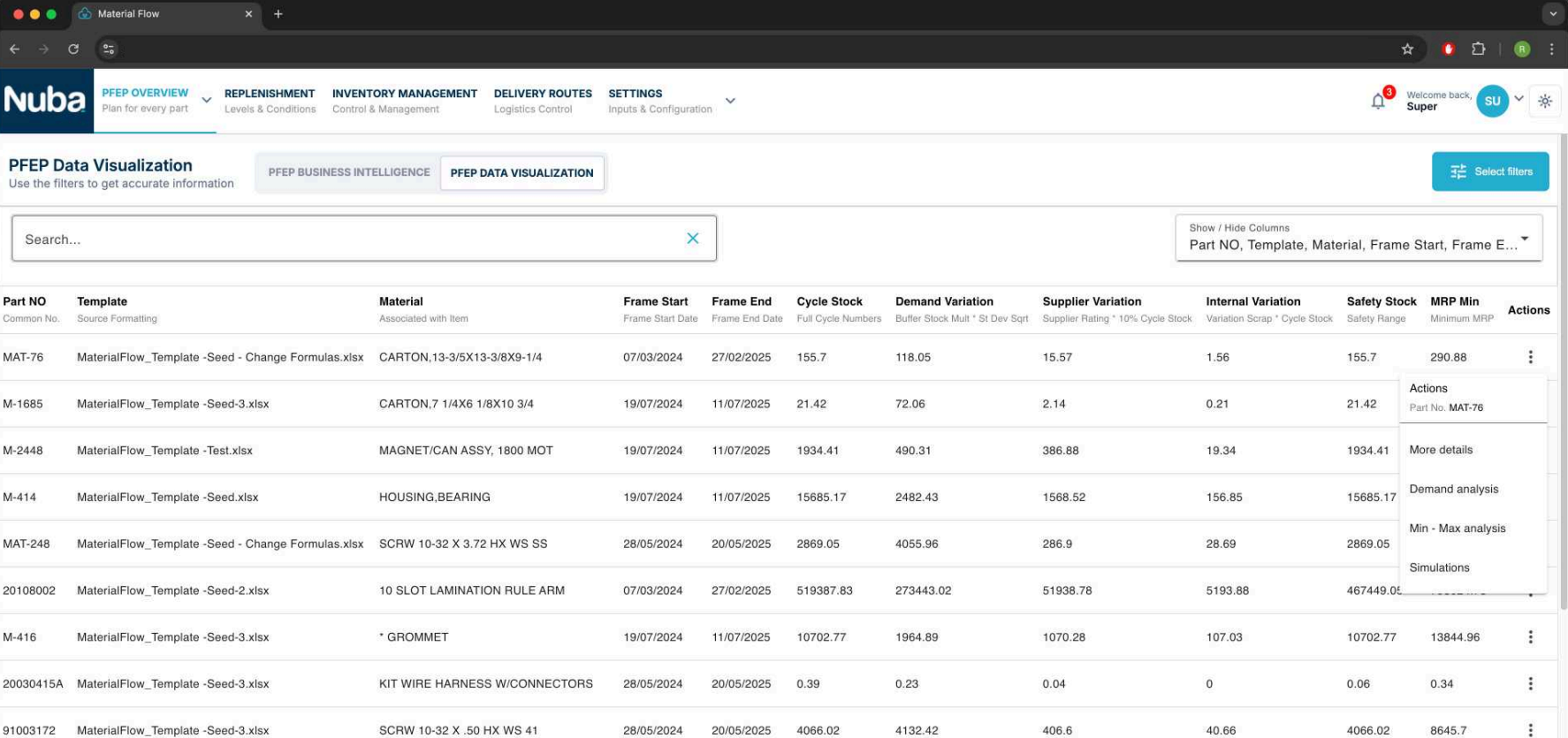Choose Demand analysis from Actions menu
This screenshot has height=738, width=1568.
[1453, 490]
